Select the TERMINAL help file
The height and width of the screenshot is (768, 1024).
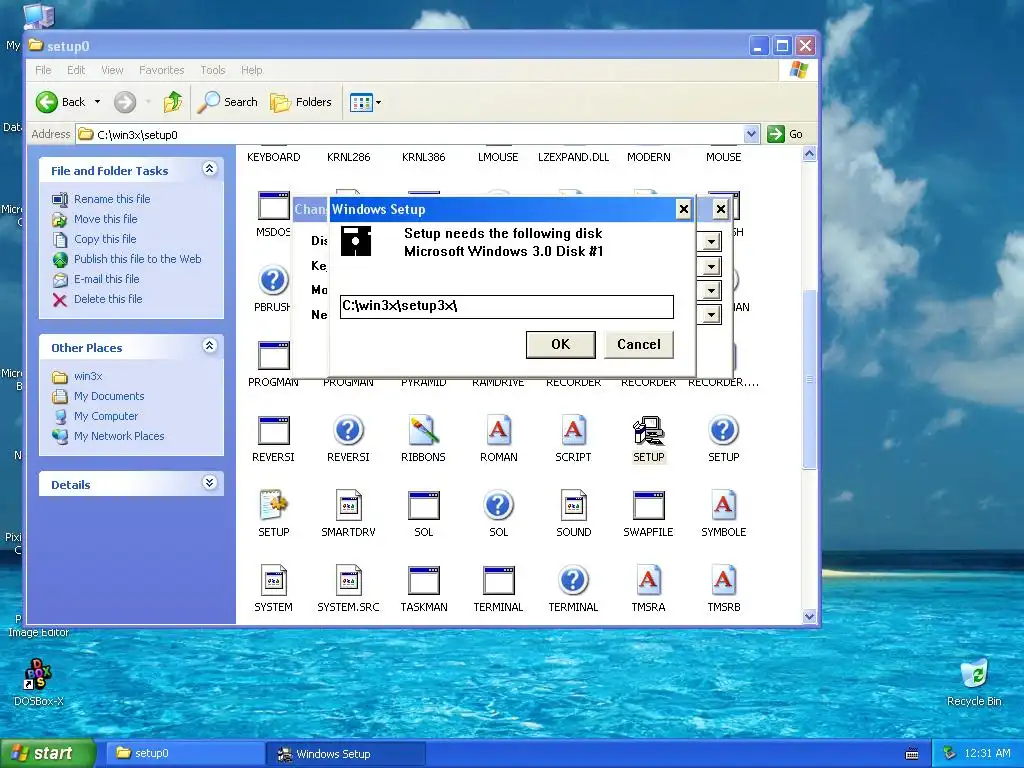point(573,581)
